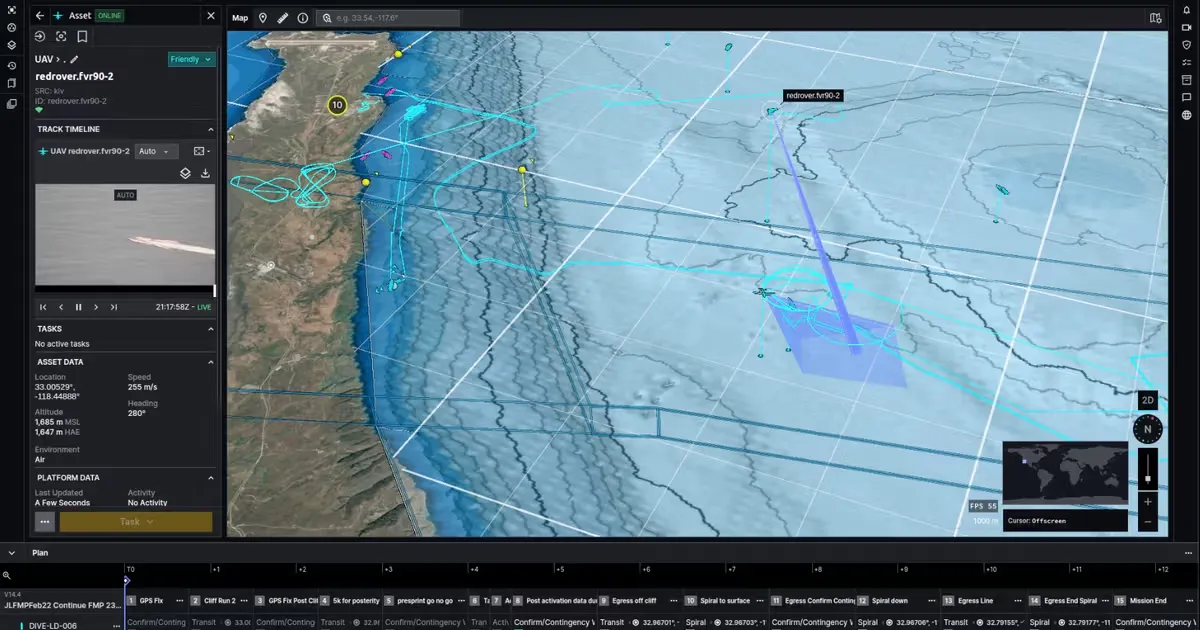Open the map info icon
The height and width of the screenshot is (630, 1200).
[x=303, y=18]
